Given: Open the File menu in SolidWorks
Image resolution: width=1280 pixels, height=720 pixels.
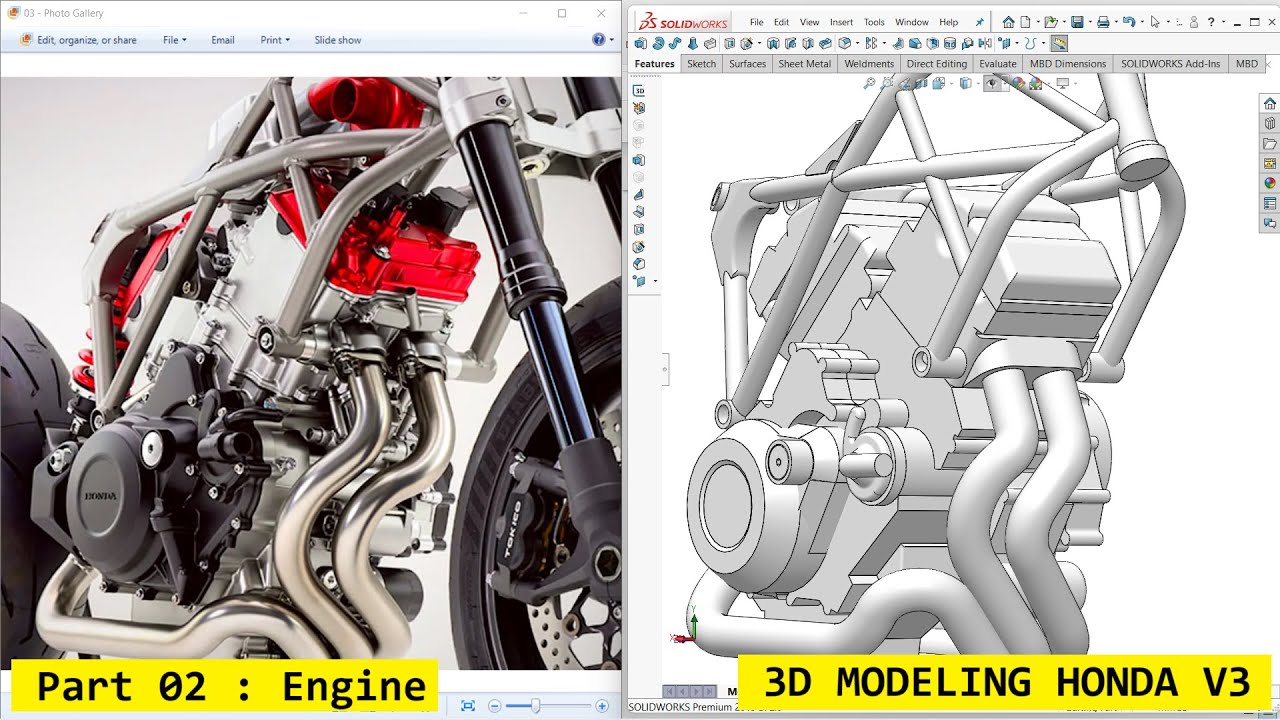Looking at the screenshot, I should [x=757, y=22].
